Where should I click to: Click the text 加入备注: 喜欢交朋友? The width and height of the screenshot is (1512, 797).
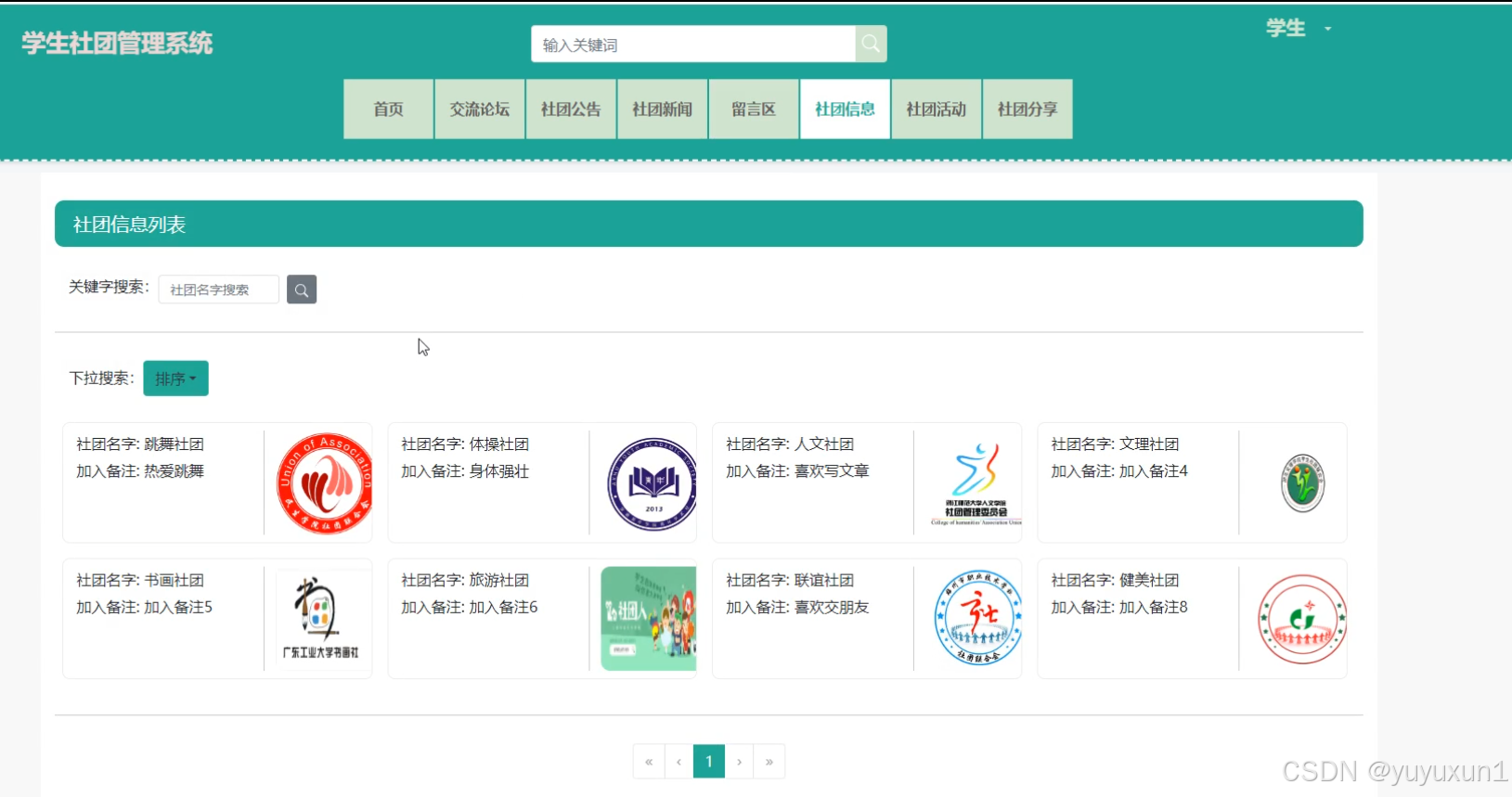click(x=797, y=607)
